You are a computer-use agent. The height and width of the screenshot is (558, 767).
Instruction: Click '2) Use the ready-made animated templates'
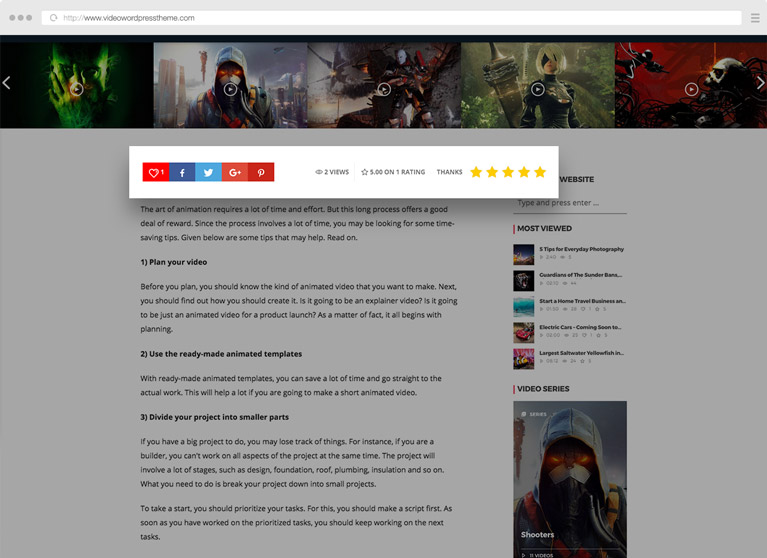[221, 354]
